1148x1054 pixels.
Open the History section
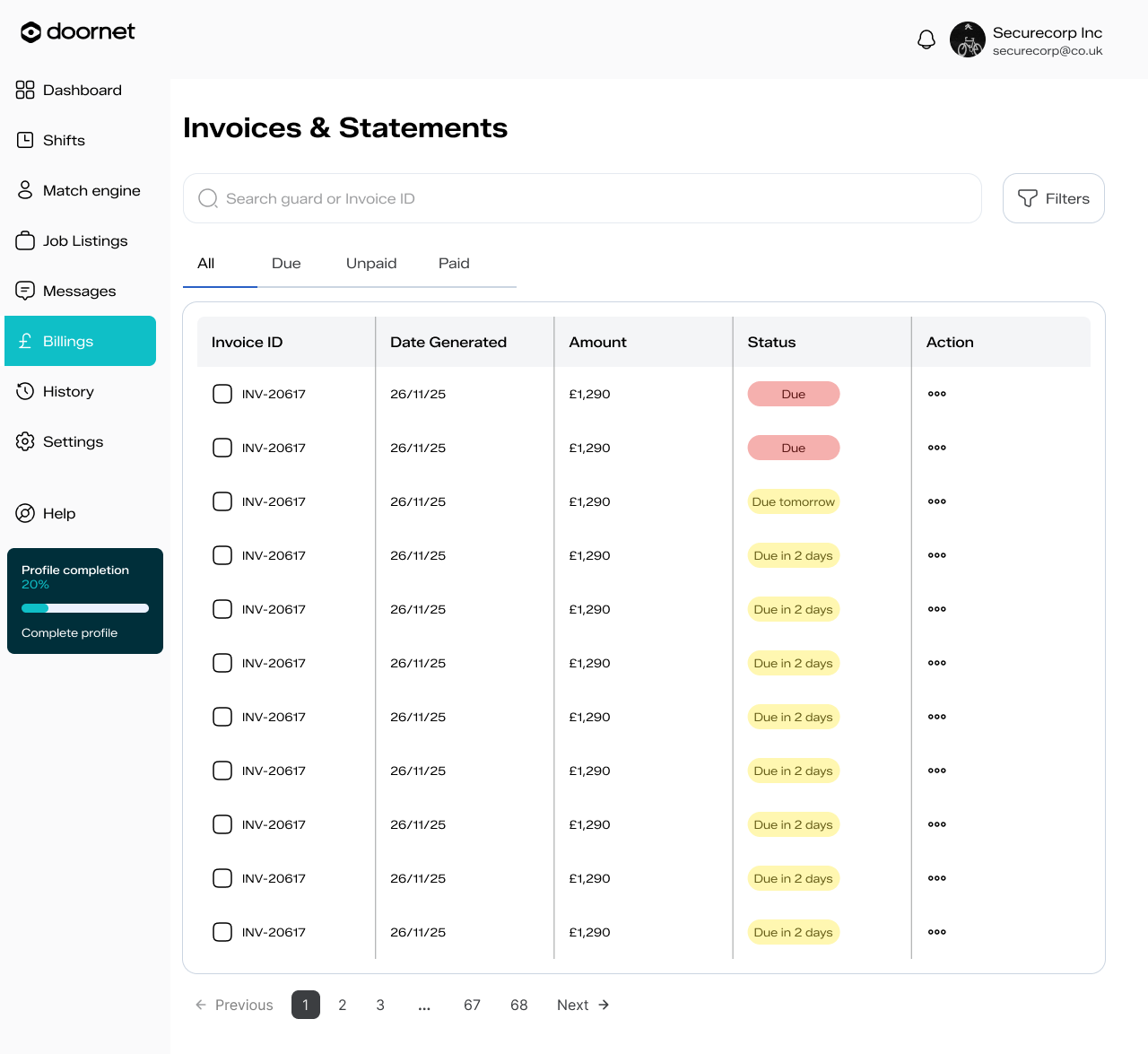(68, 391)
